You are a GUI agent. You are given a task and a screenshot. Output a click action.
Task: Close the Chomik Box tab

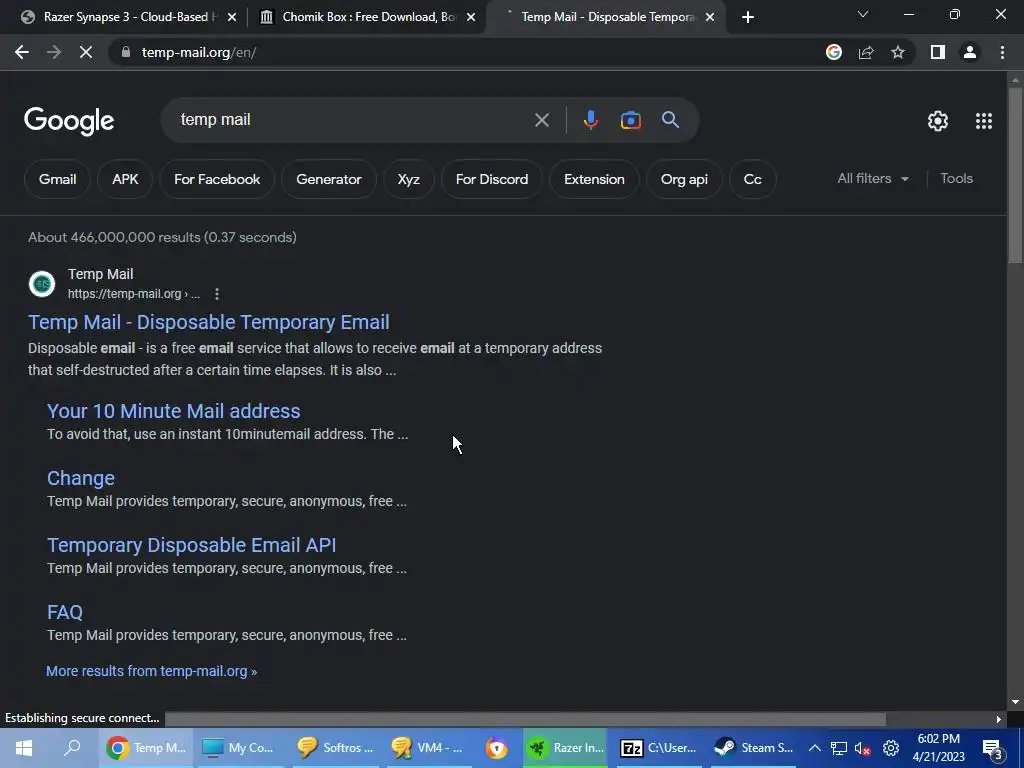[470, 18]
